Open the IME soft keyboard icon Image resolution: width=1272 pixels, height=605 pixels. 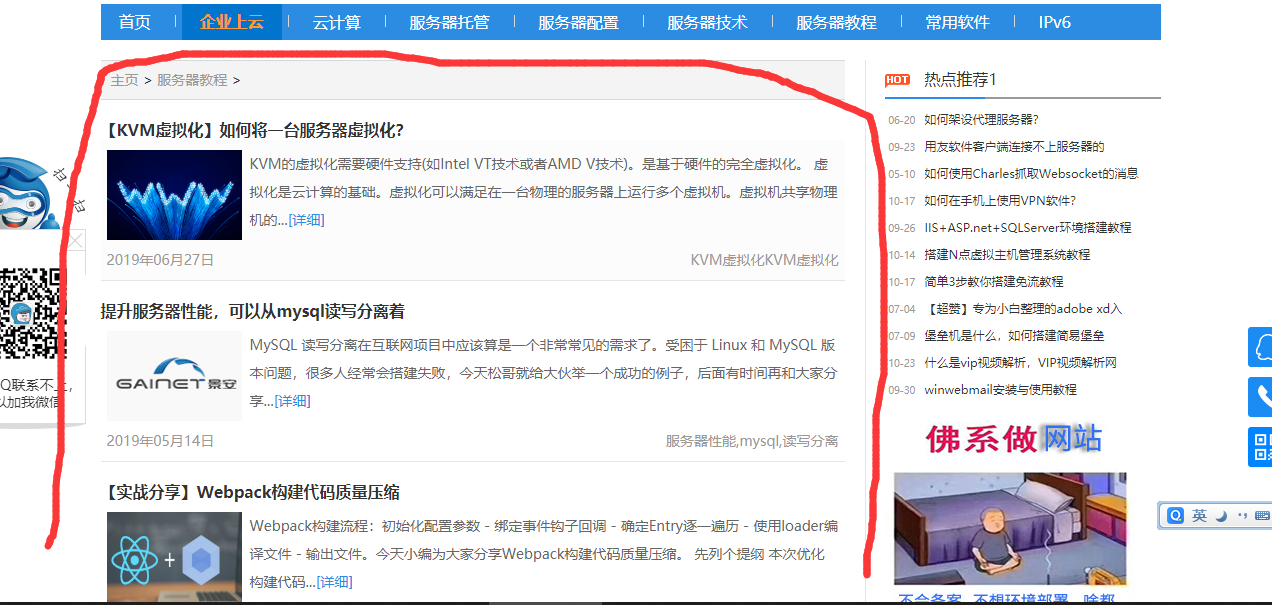1262,516
